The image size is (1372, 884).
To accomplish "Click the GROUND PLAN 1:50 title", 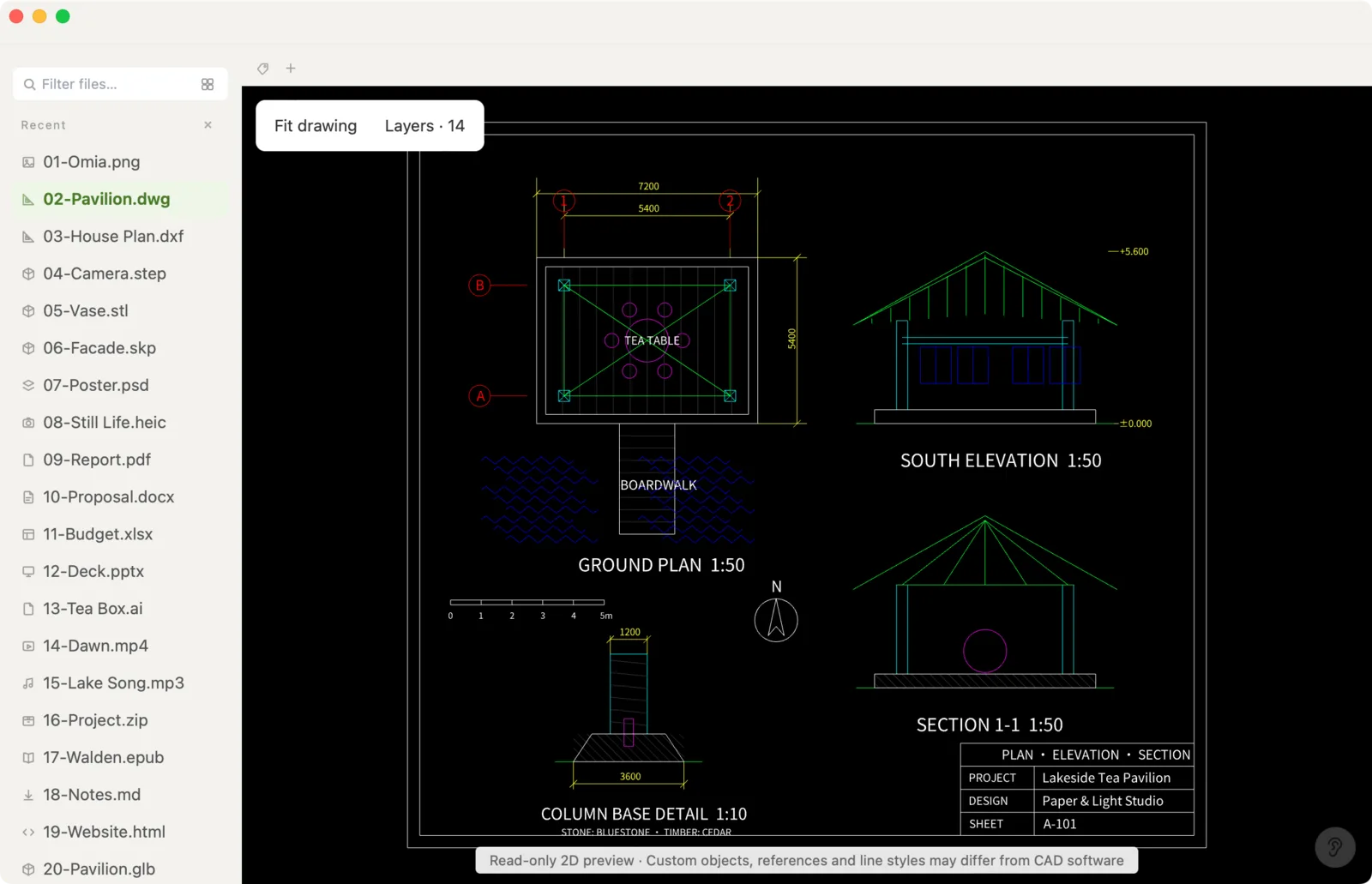I will tap(661, 565).
